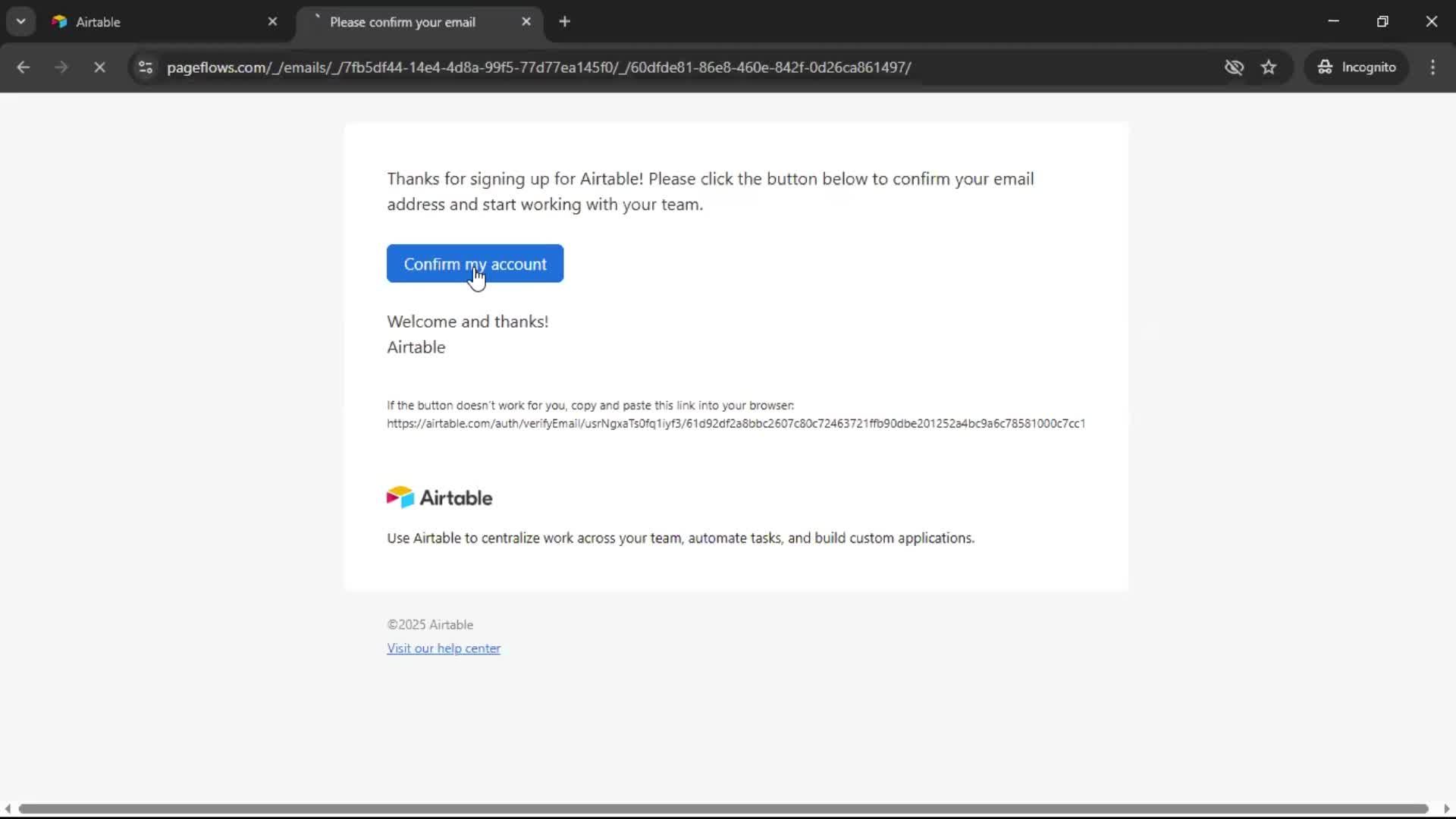Click the scrollbar right arrow
This screenshot has width=1456, height=819.
pyautogui.click(x=1447, y=809)
